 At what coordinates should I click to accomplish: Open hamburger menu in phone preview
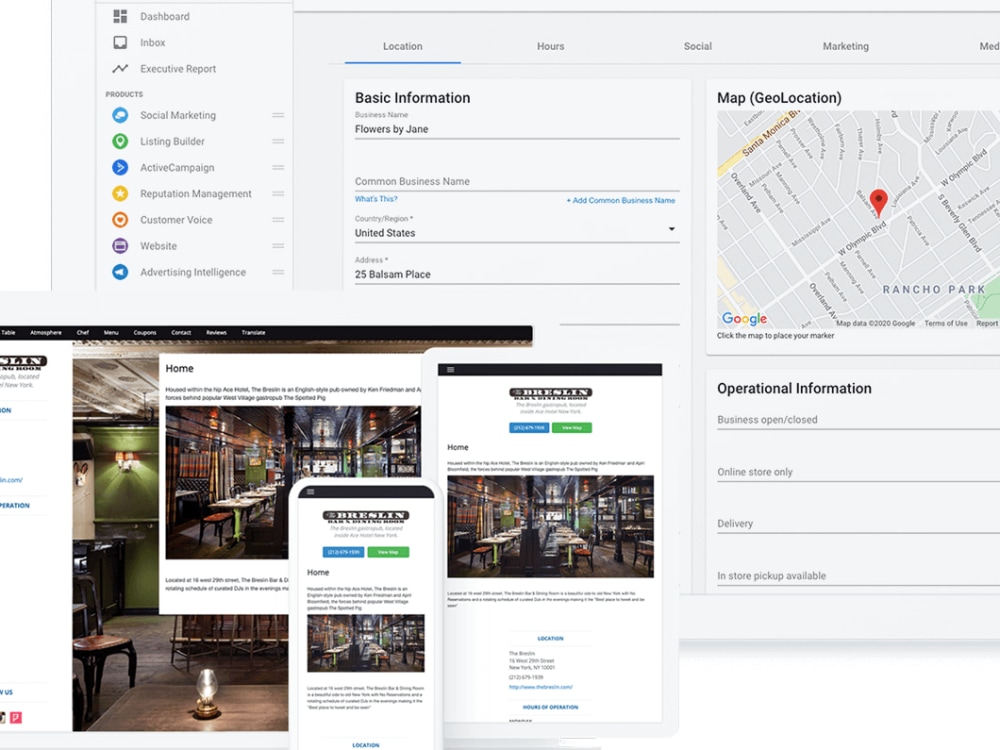coord(311,492)
